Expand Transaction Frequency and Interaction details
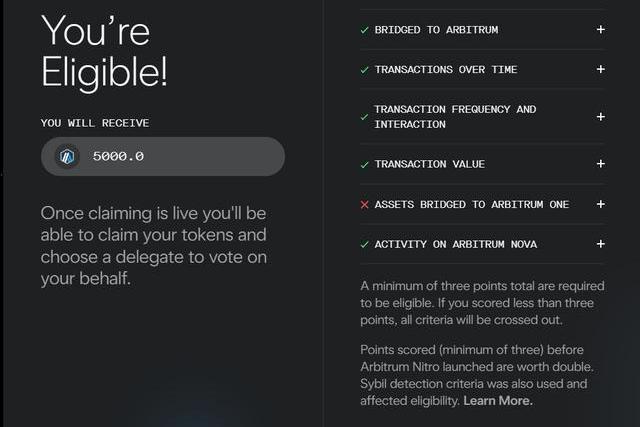This screenshot has height=427, width=640. click(600, 117)
